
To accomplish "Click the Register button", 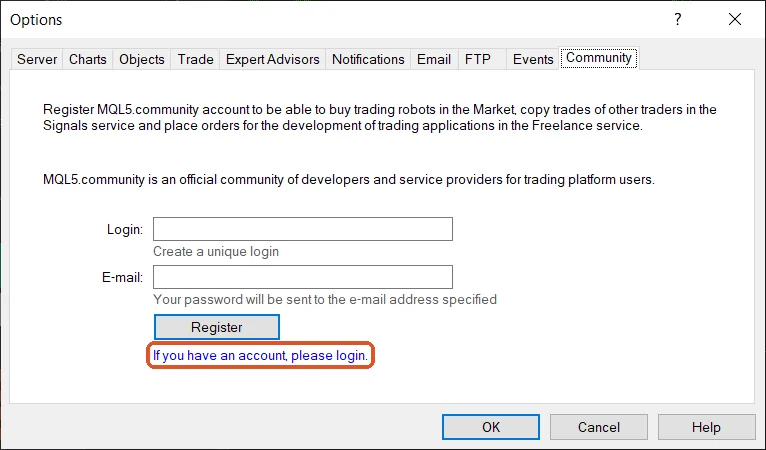I will pos(217,327).
